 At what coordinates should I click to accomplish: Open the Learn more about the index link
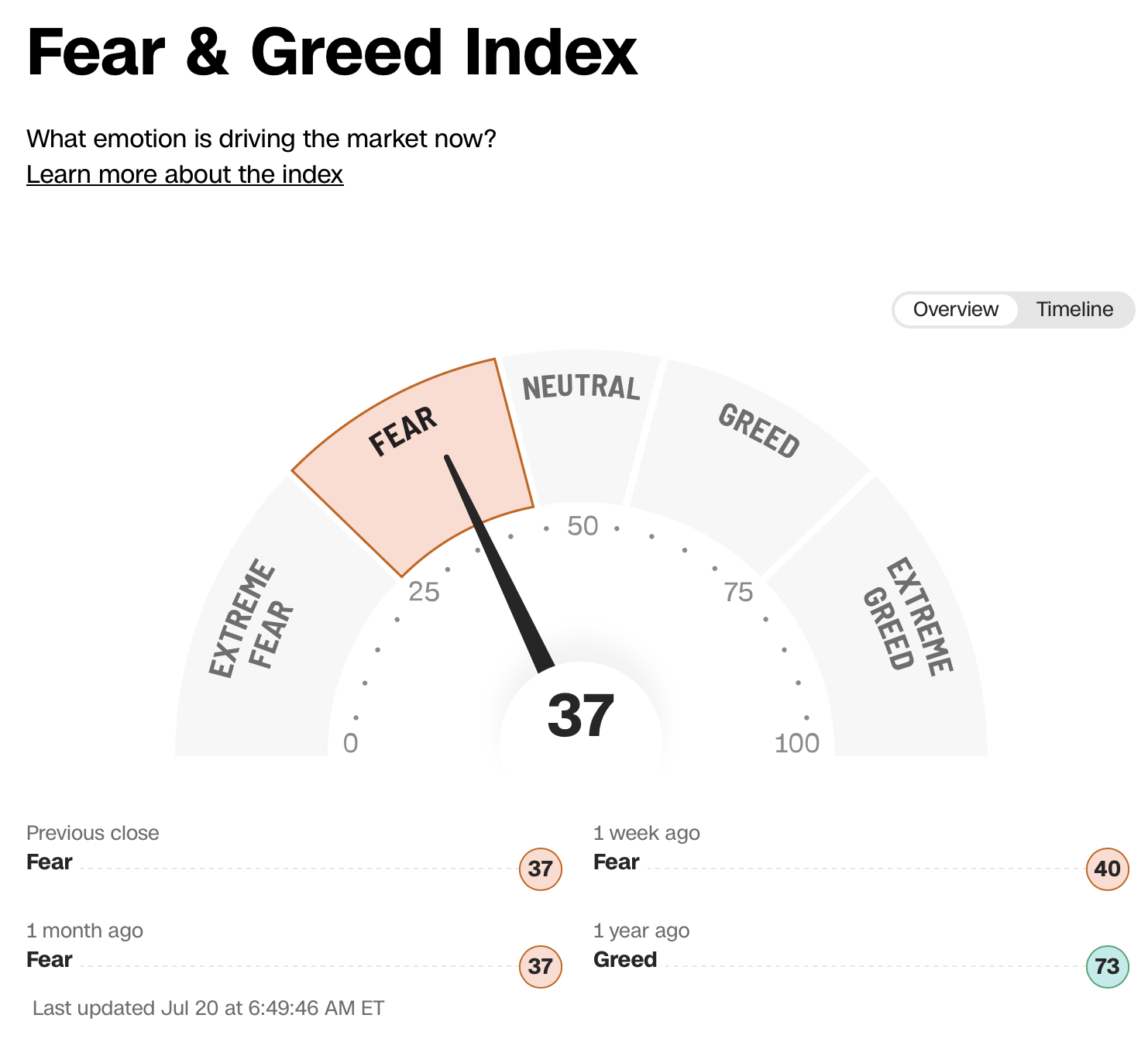pos(184,174)
